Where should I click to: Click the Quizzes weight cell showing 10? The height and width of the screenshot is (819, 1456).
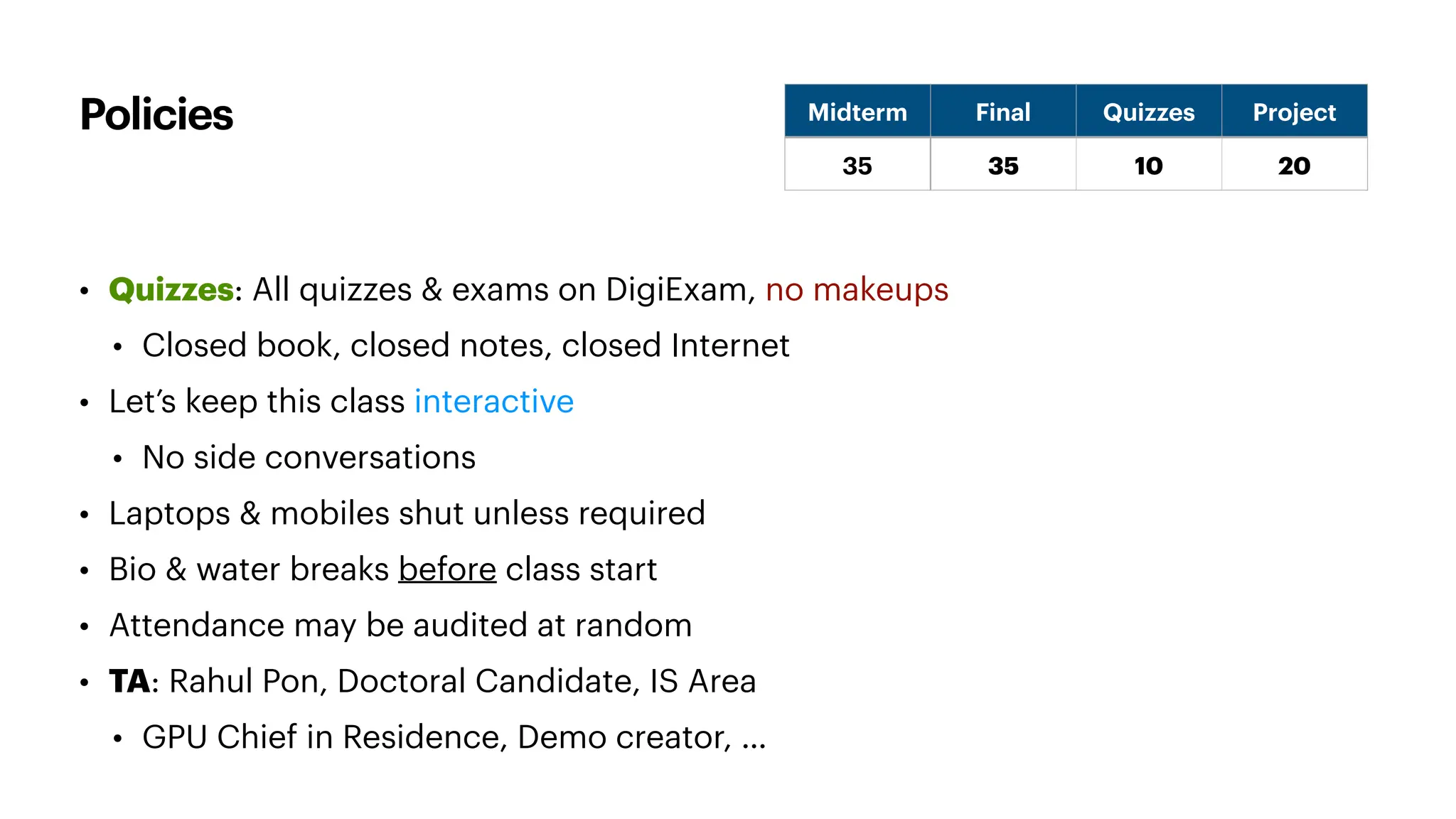[x=1149, y=165]
